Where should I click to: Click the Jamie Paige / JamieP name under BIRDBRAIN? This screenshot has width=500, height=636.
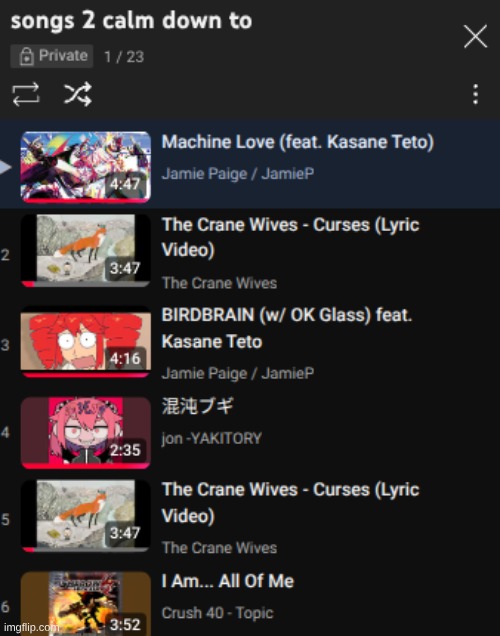click(x=238, y=373)
